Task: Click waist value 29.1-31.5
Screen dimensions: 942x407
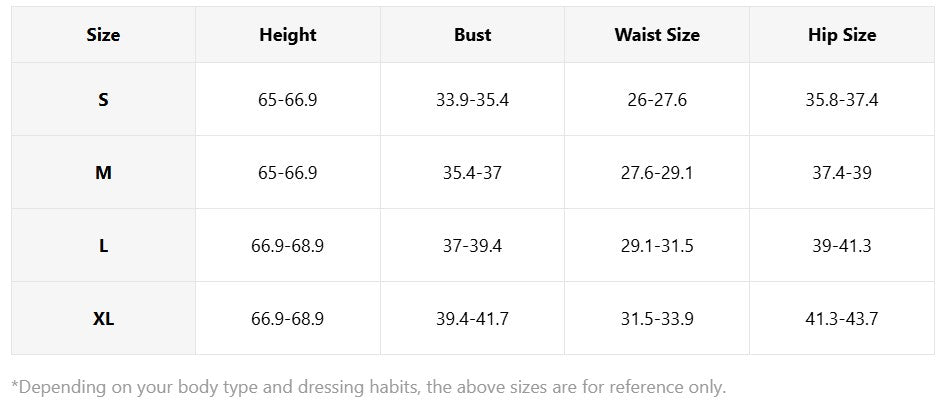Action: 656,246
